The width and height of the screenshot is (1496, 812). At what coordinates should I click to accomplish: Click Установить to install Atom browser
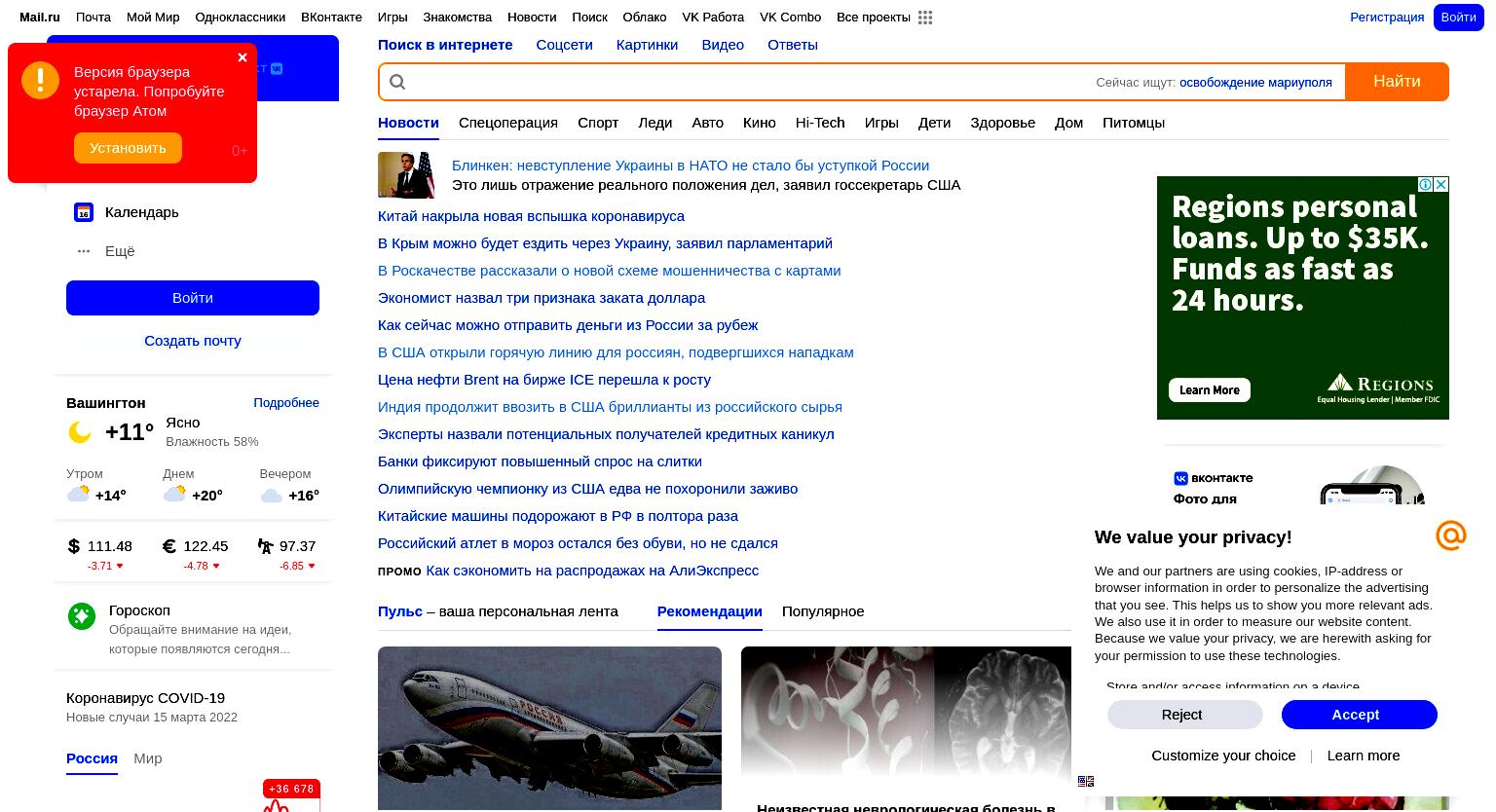pyautogui.click(x=128, y=148)
